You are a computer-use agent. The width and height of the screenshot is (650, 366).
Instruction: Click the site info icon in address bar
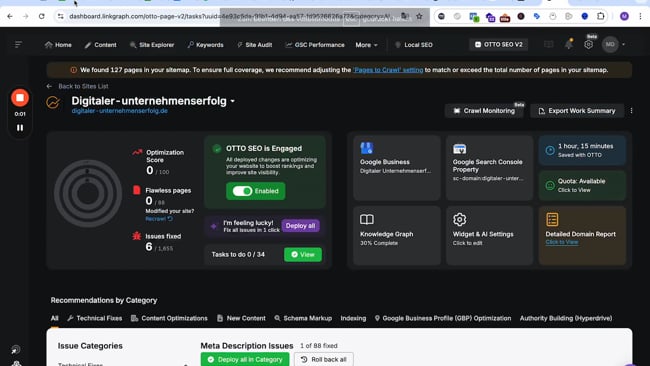click(x=61, y=16)
